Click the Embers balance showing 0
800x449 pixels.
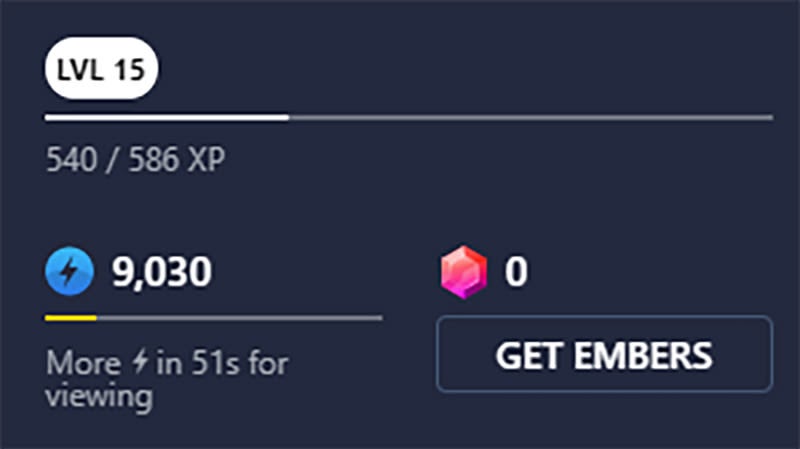click(x=516, y=271)
